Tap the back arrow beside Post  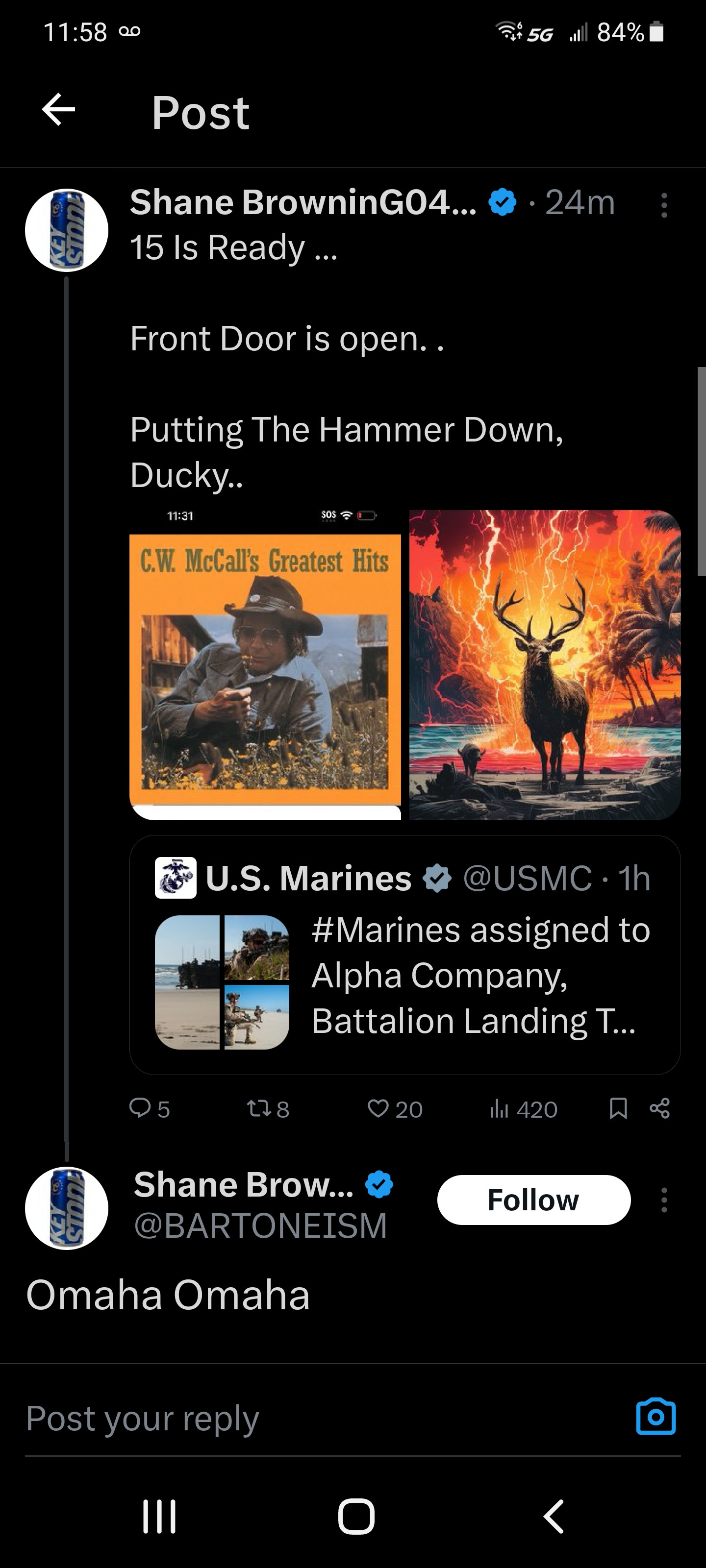click(58, 110)
